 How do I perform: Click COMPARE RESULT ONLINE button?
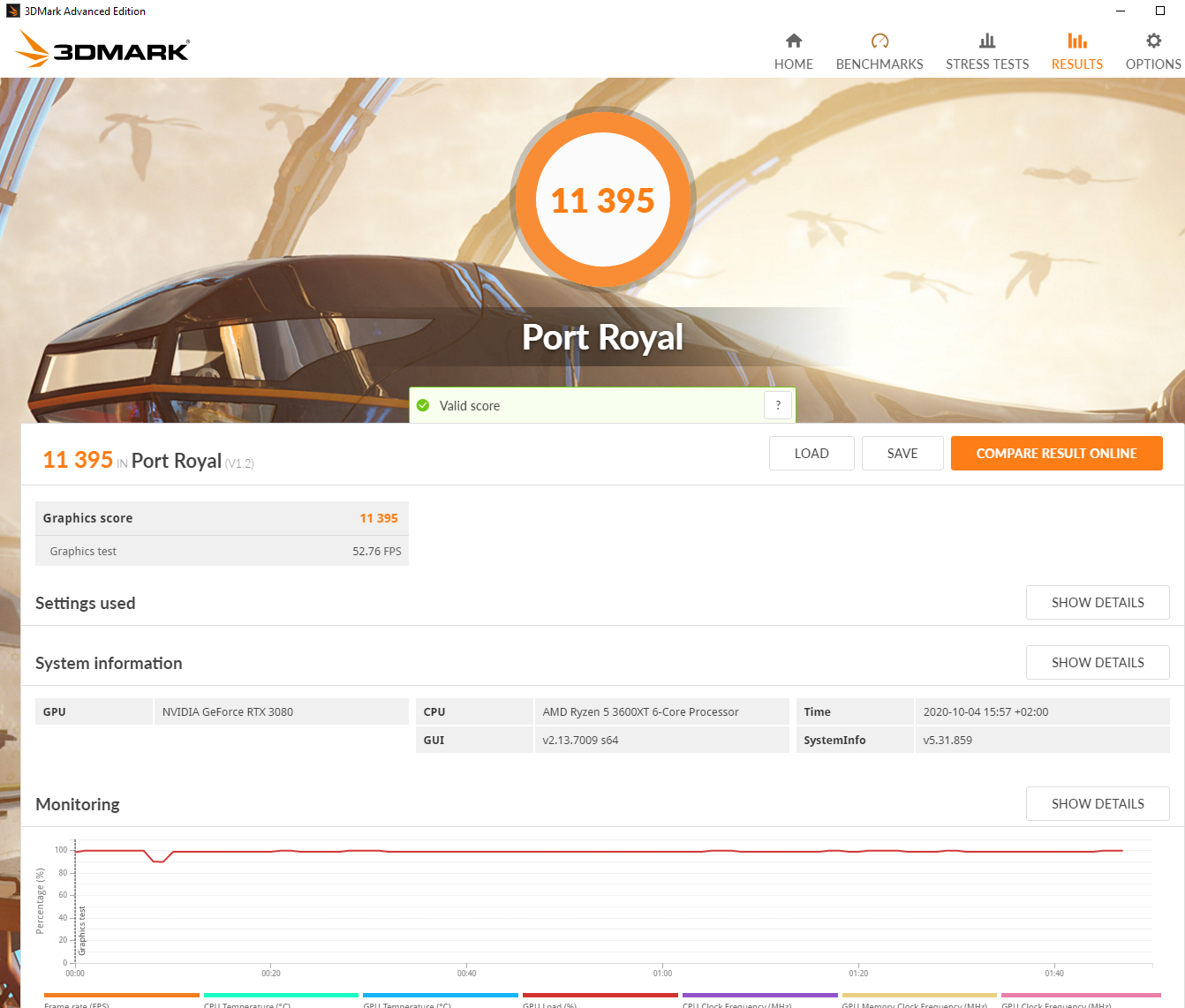[1056, 453]
